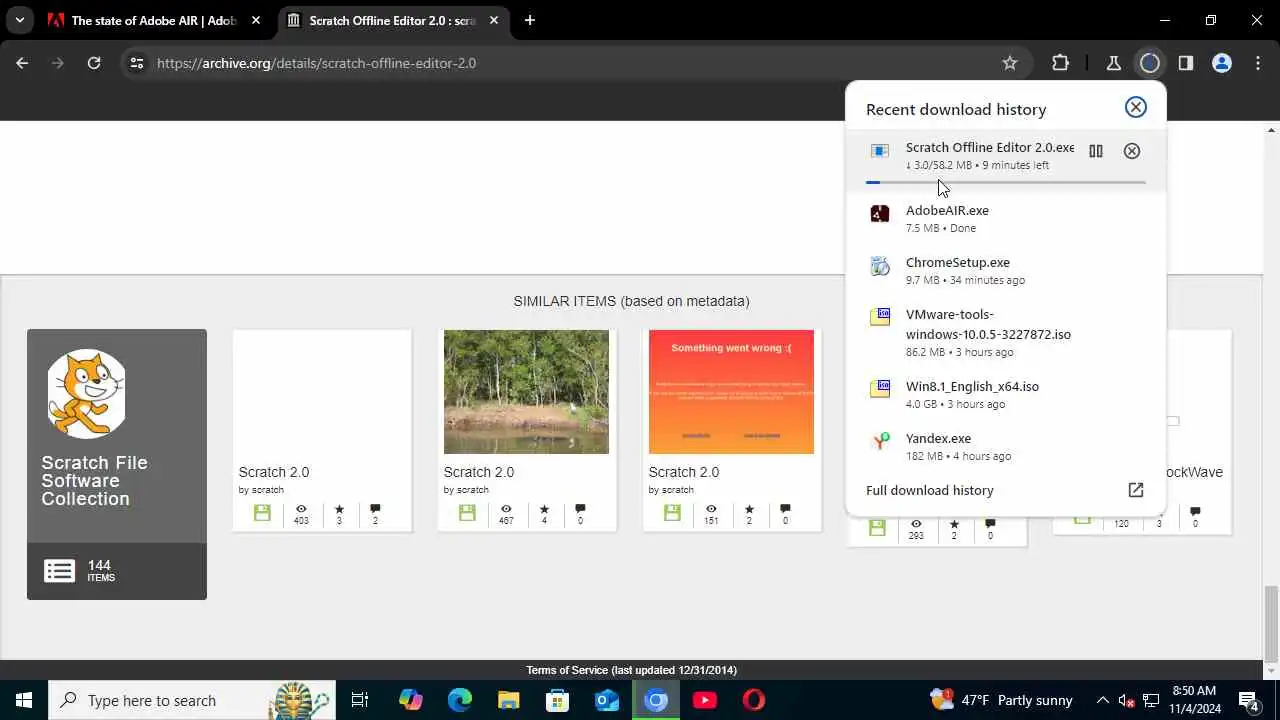Click the taskbar search box

(192, 700)
